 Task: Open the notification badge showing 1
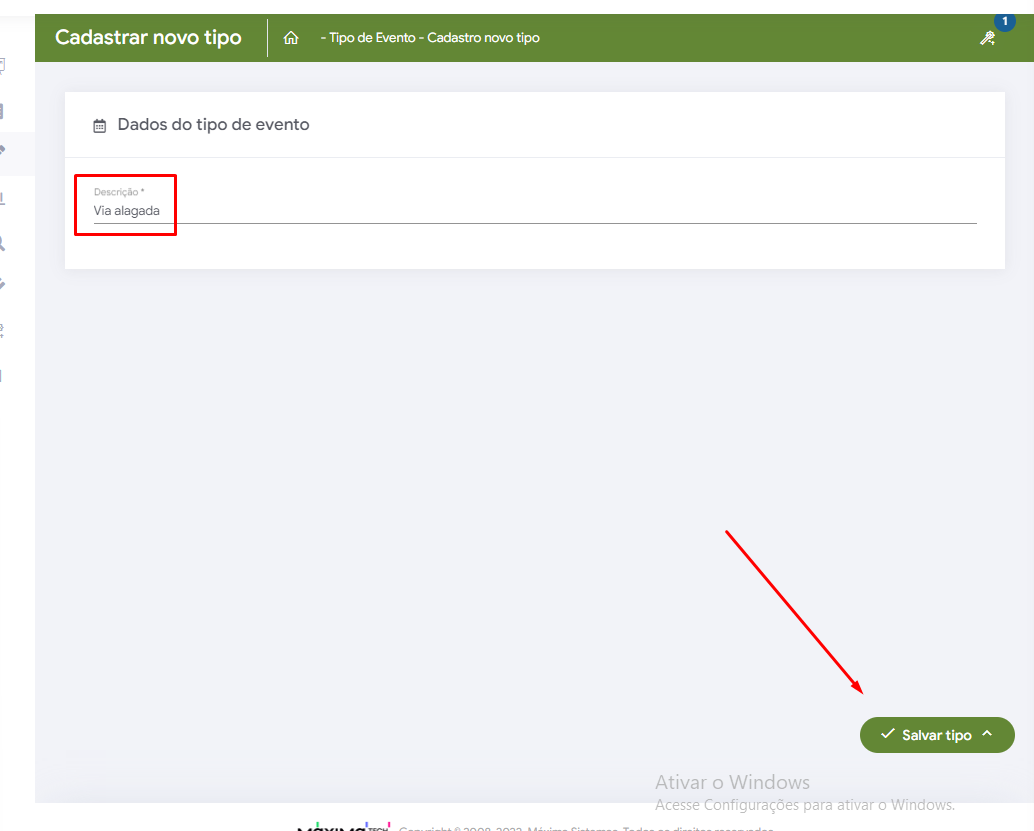click(1004, 22)
